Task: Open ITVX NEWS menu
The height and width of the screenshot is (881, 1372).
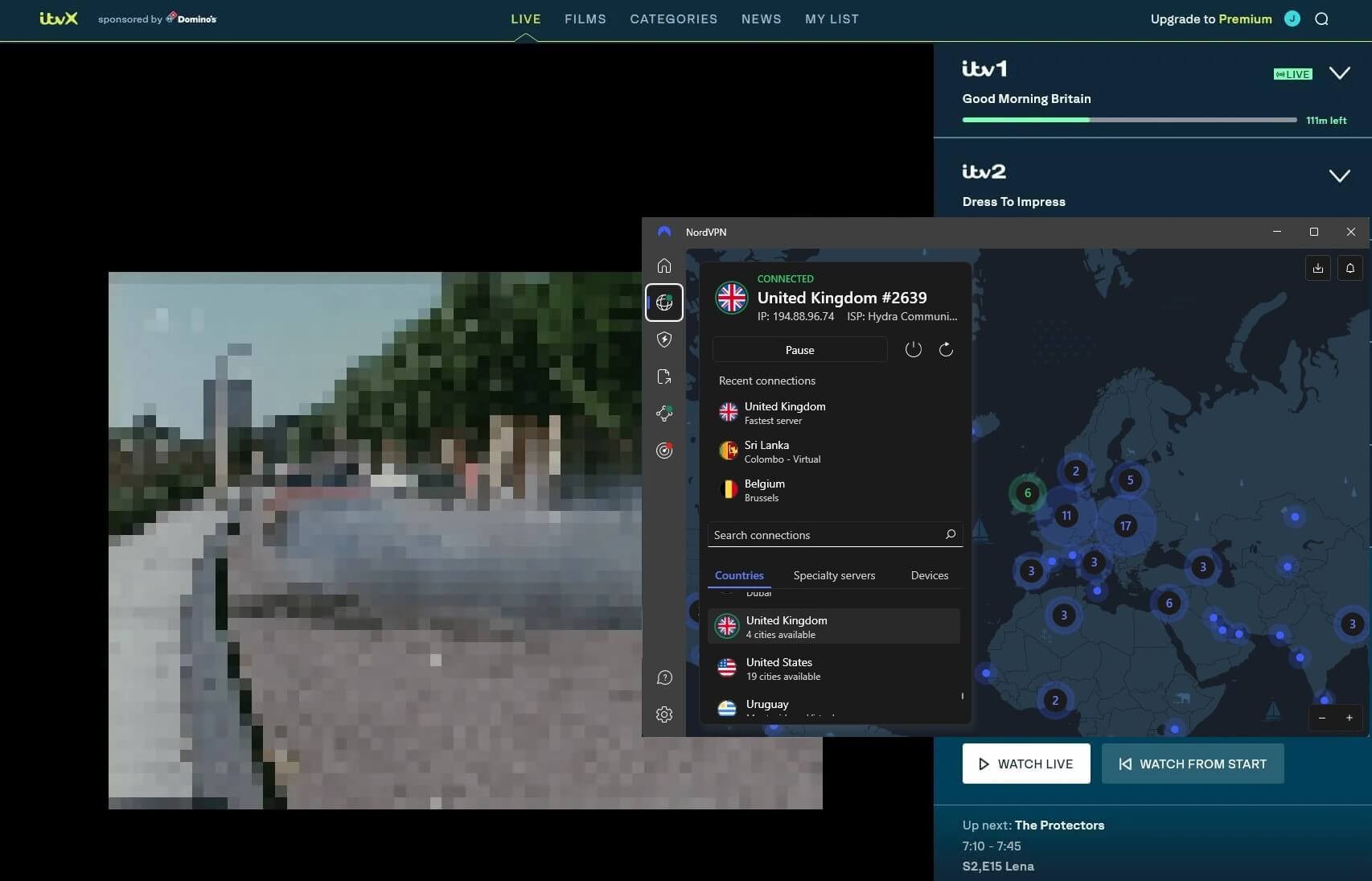Action: pos(762,19)
